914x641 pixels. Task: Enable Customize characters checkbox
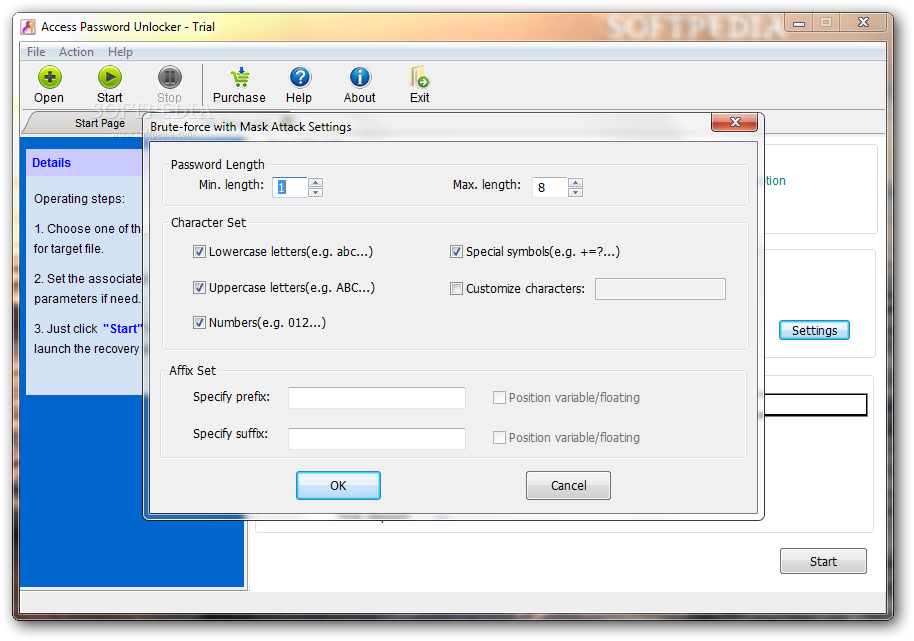(456, 288)
